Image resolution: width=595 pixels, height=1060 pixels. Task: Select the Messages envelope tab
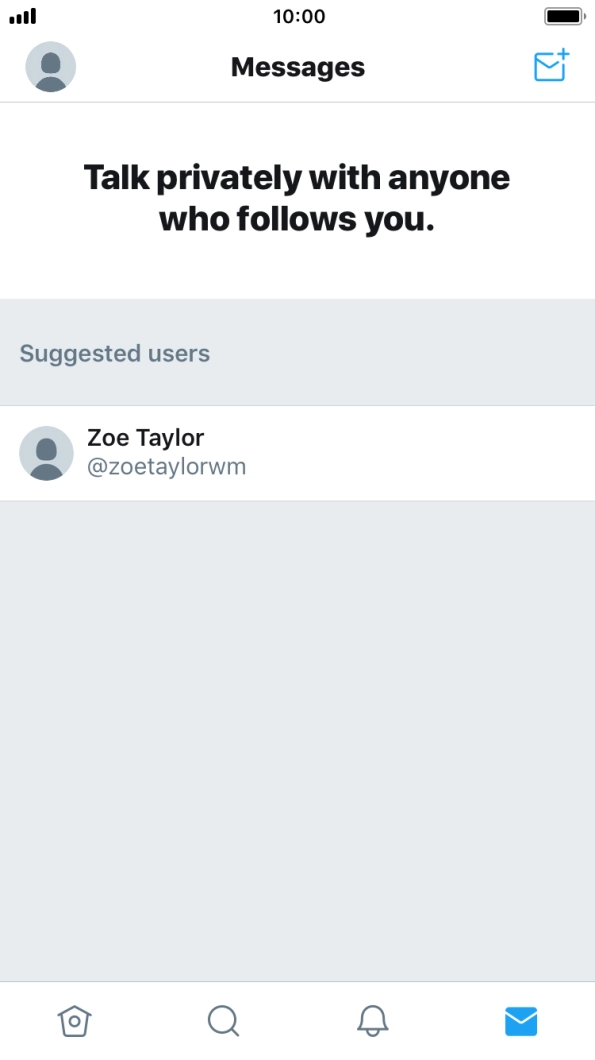[x=521, y=1021]
